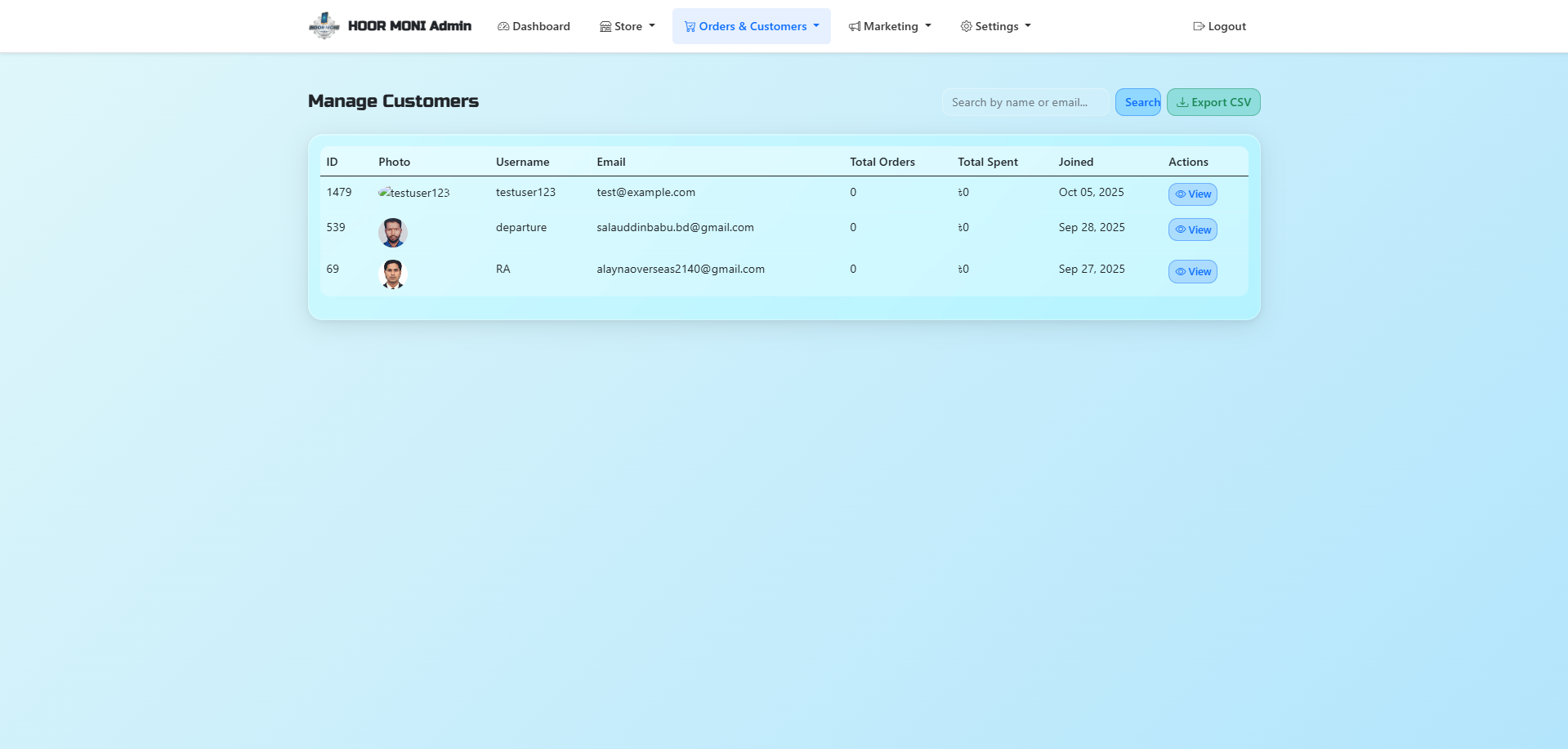
Task: Click the Search button
Action: pyautogui.click(x=1138, y=102)
